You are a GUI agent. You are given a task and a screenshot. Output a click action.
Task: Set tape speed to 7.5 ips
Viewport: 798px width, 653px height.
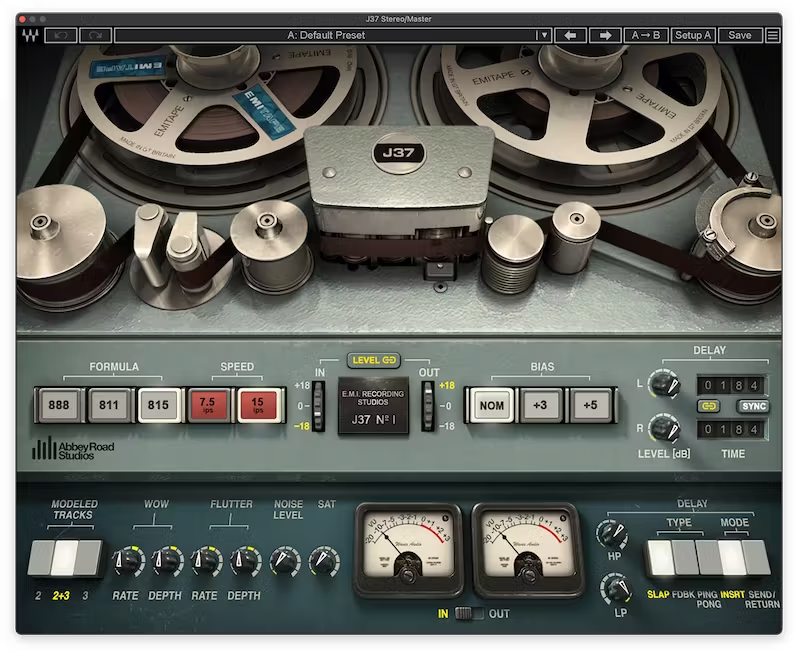208,405
